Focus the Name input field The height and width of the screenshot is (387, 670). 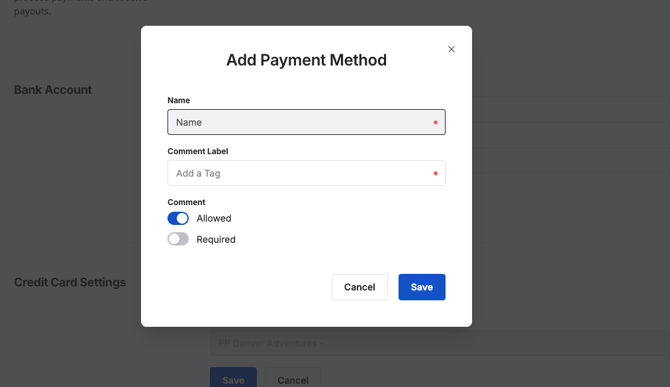pos(306,122)
